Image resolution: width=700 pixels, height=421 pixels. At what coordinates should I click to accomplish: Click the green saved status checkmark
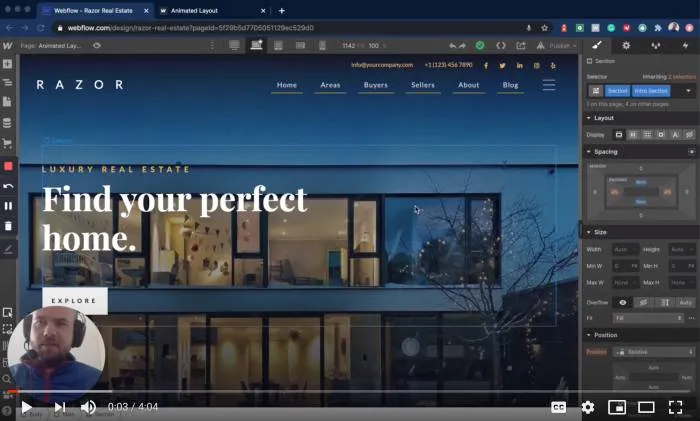click(480, 46)
